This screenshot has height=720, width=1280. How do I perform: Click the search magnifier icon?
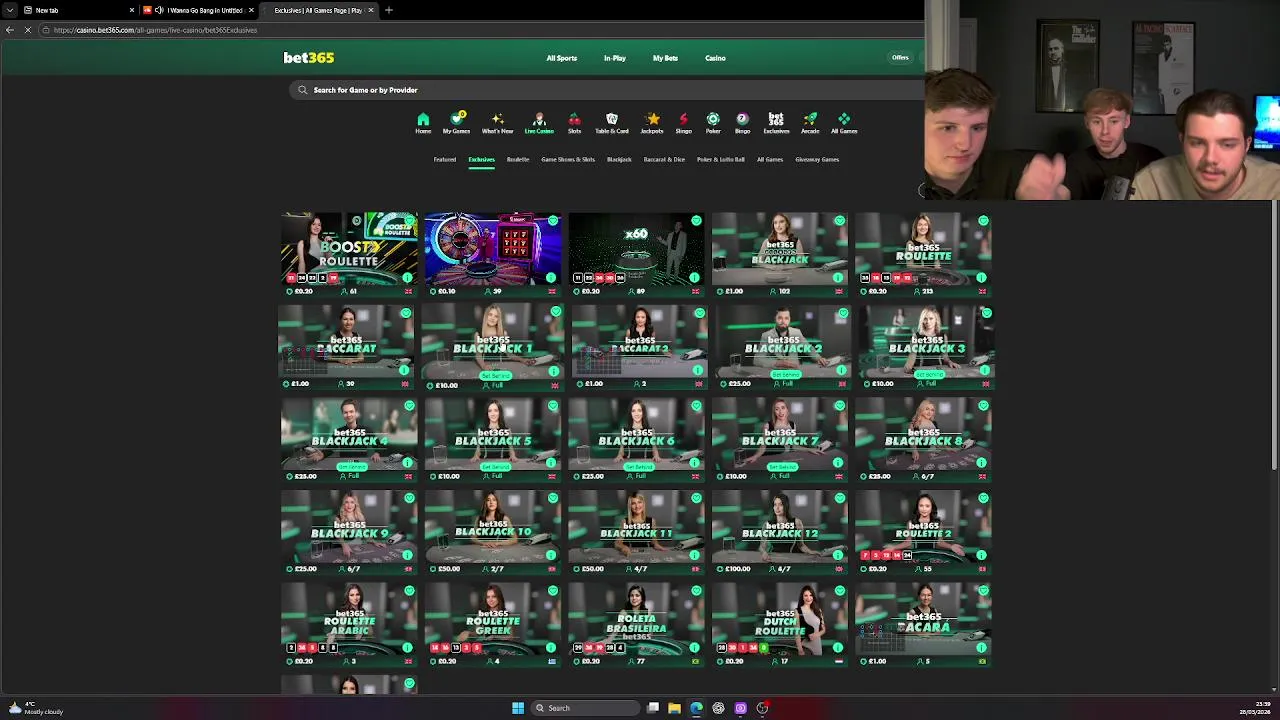[303, 90]
